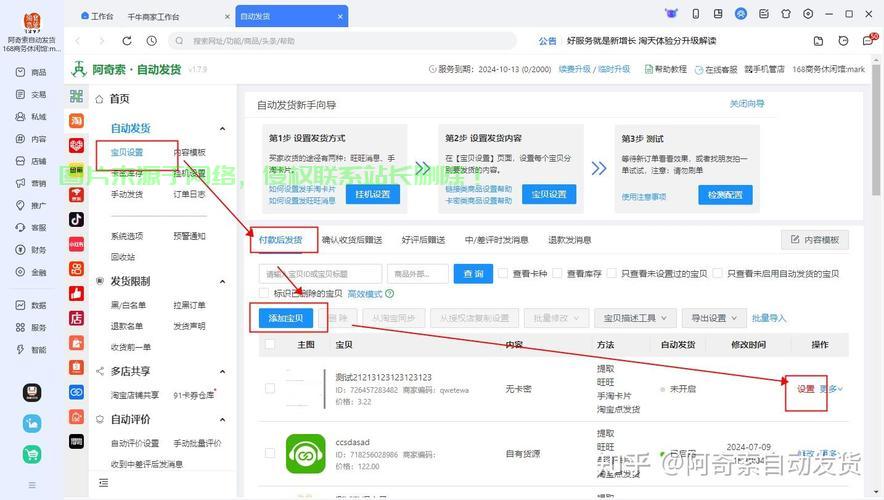Click the 检测配置 button in step 3
The image size is (884, 500).
click(x=725, y=194)
